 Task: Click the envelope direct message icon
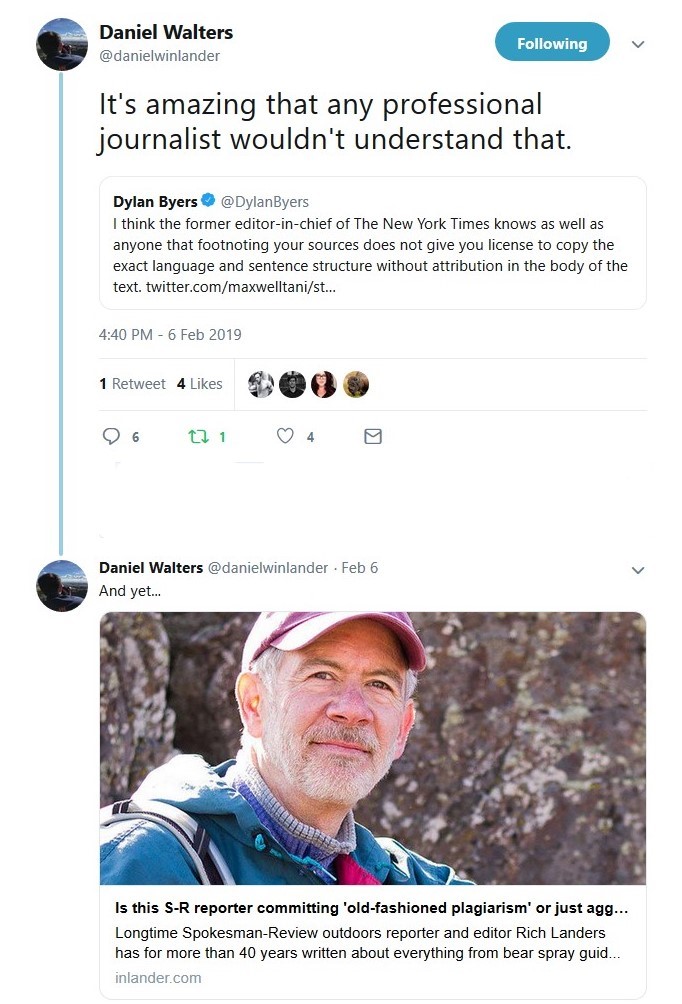373,436
